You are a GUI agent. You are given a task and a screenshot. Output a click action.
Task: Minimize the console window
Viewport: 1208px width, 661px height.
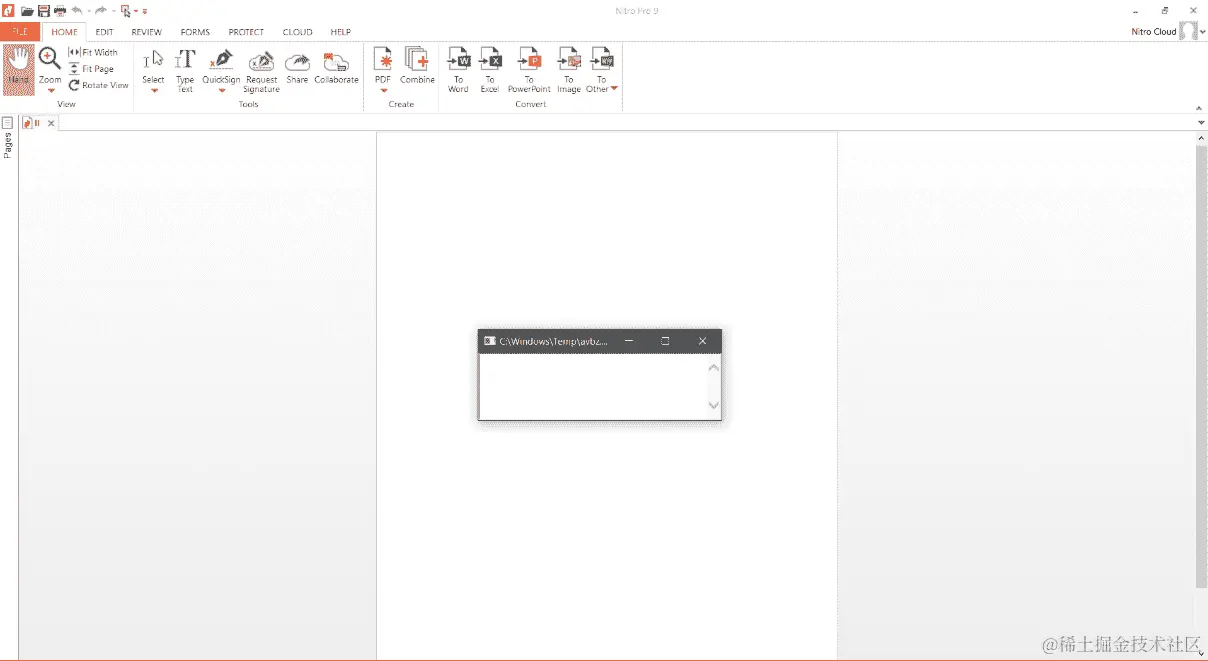629,341
